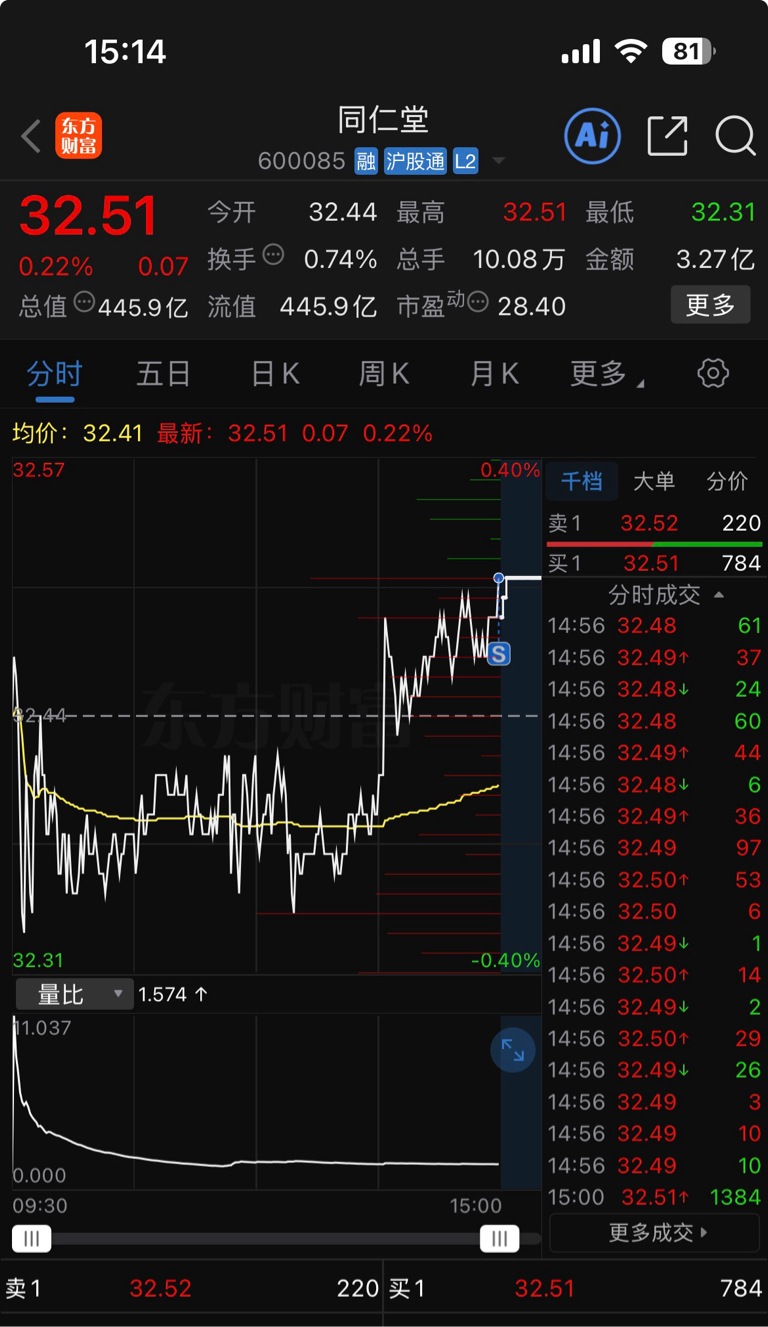Switch to 五日 tab

point(163,375)
